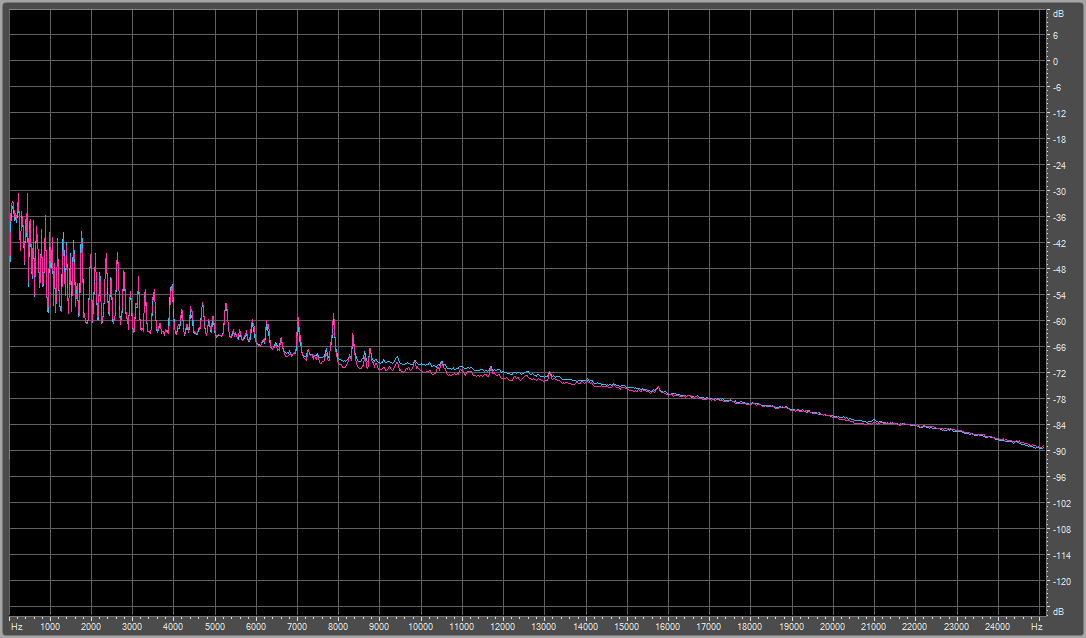
Task: Click the 8000 Hz mark on the frequency ruler
Action: 338,626
